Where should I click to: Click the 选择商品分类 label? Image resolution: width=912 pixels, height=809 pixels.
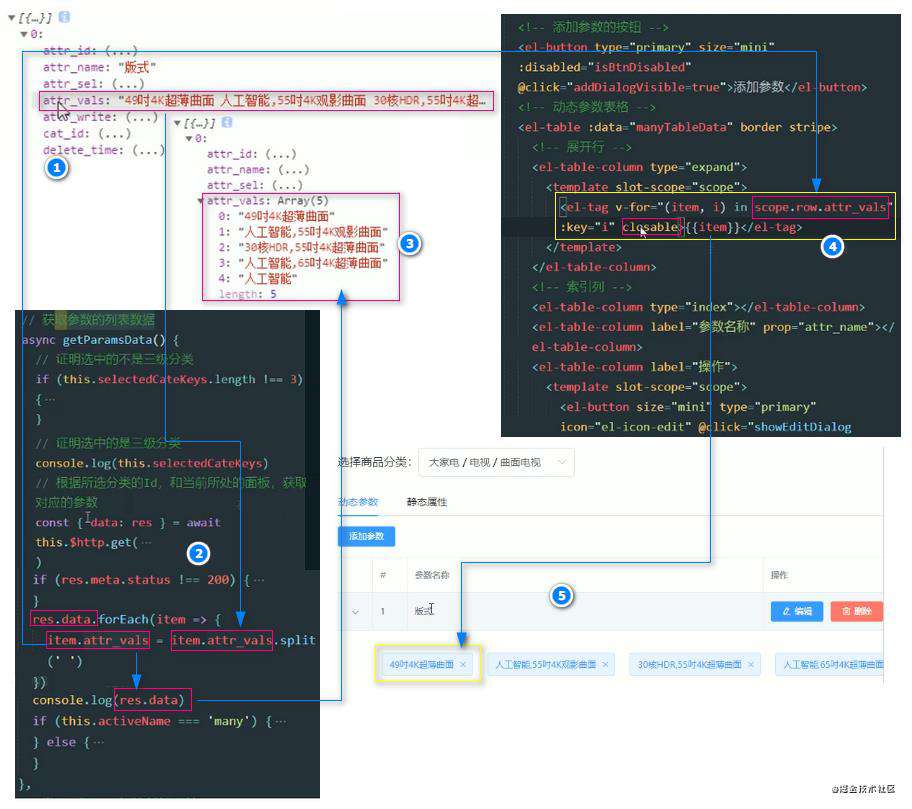click(x=375, y=462)
